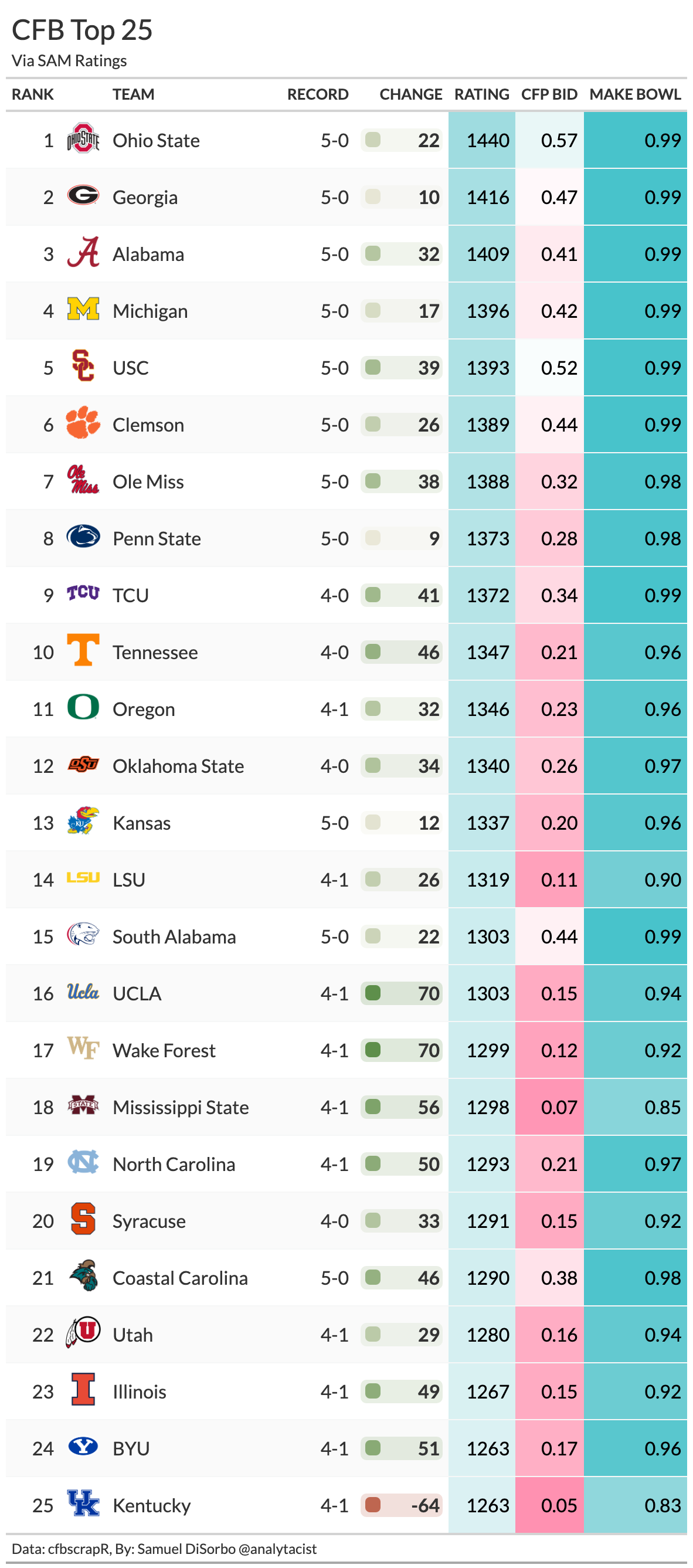The image size is (693, 1568).
Task: Click Kentucky's red -64 change indicator
Action: pyautogui.click(x=373, y=1505)
